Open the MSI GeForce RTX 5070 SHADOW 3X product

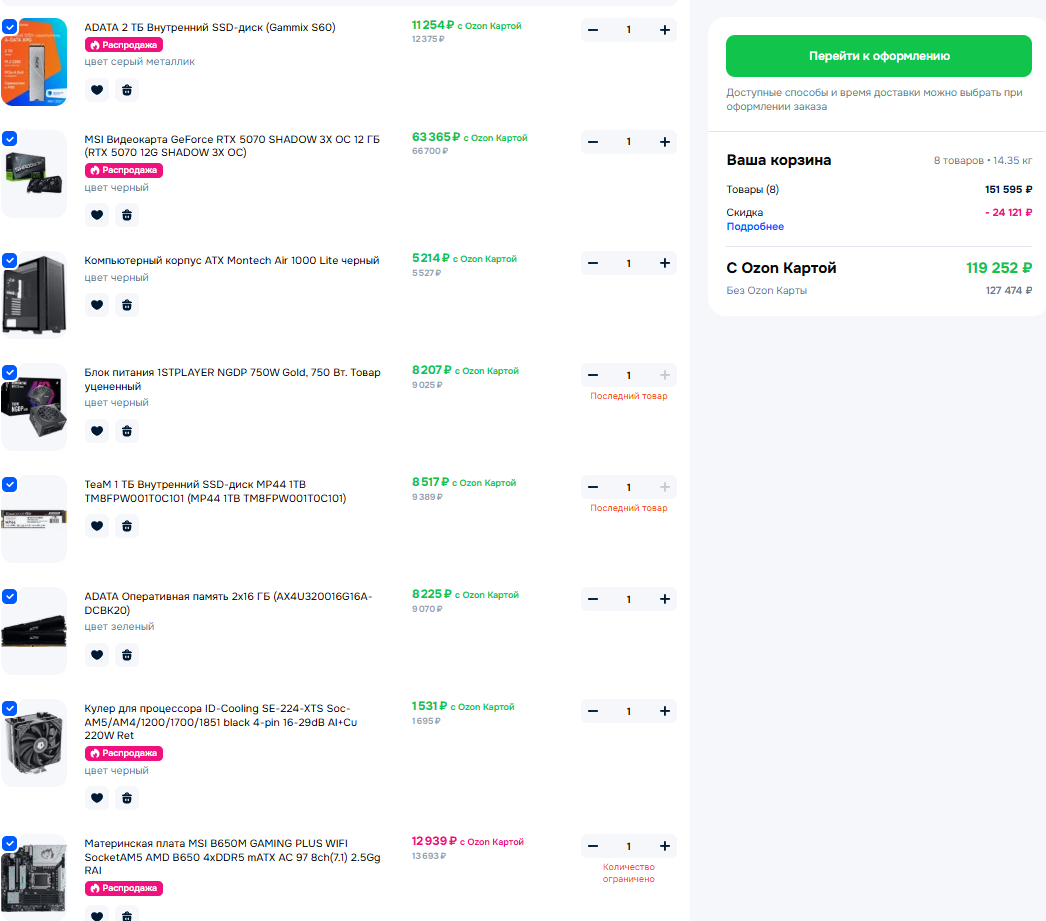tap(232, 146)
